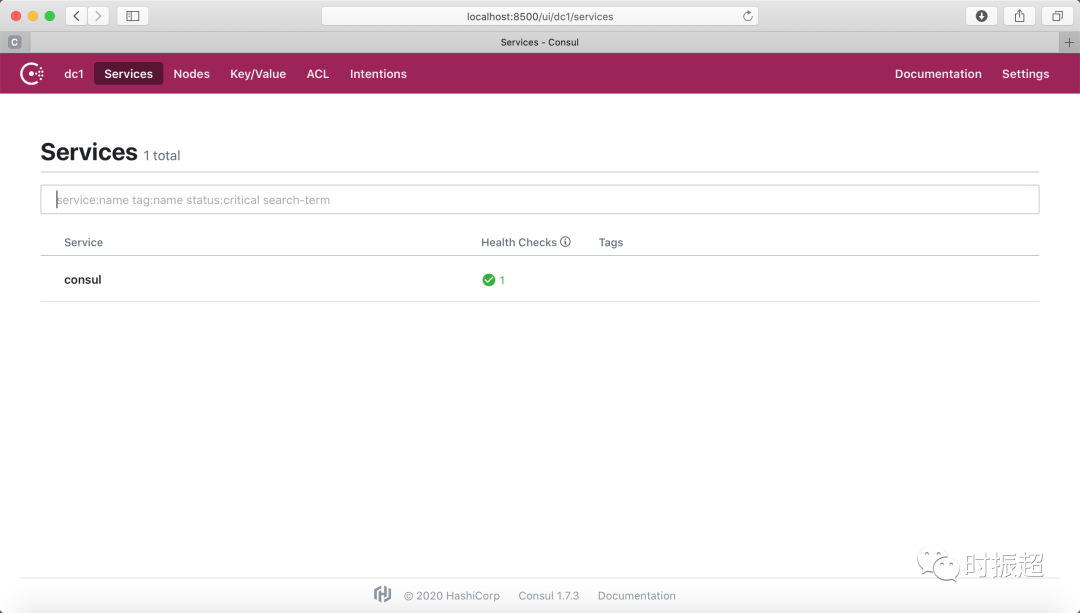
Task: Open the Intentions tab
Action: pyautogui.click(x=378, y=74)
